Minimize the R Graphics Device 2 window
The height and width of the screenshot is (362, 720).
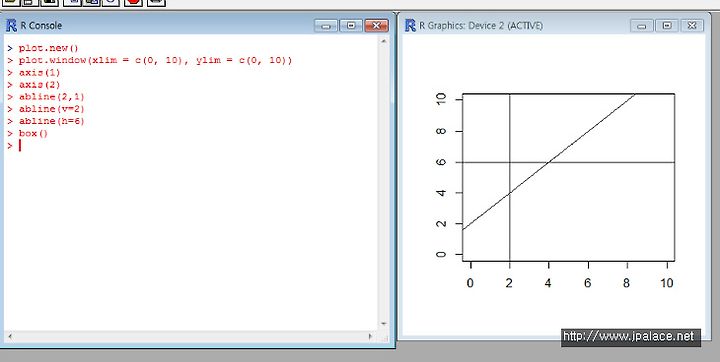[x=641, y=26]
